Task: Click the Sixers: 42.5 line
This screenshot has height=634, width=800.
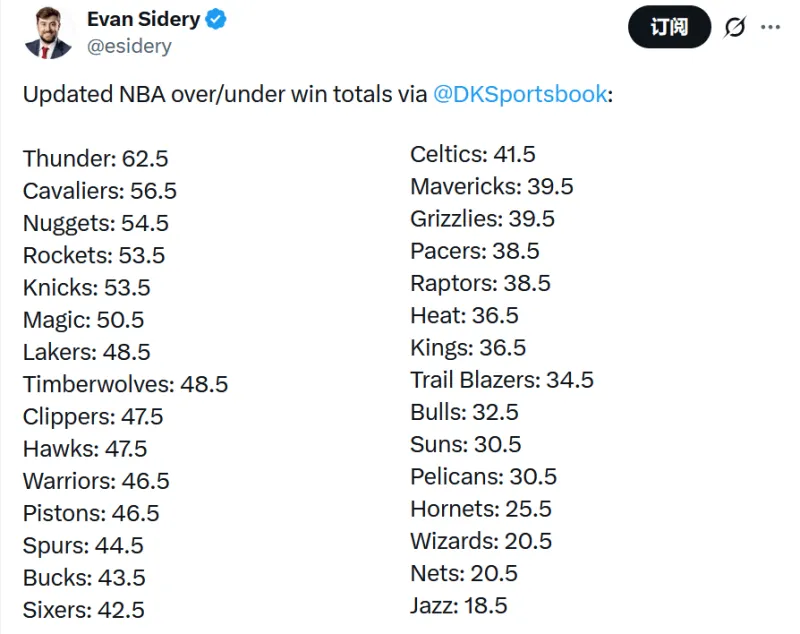Action: (x=83, y=610)
